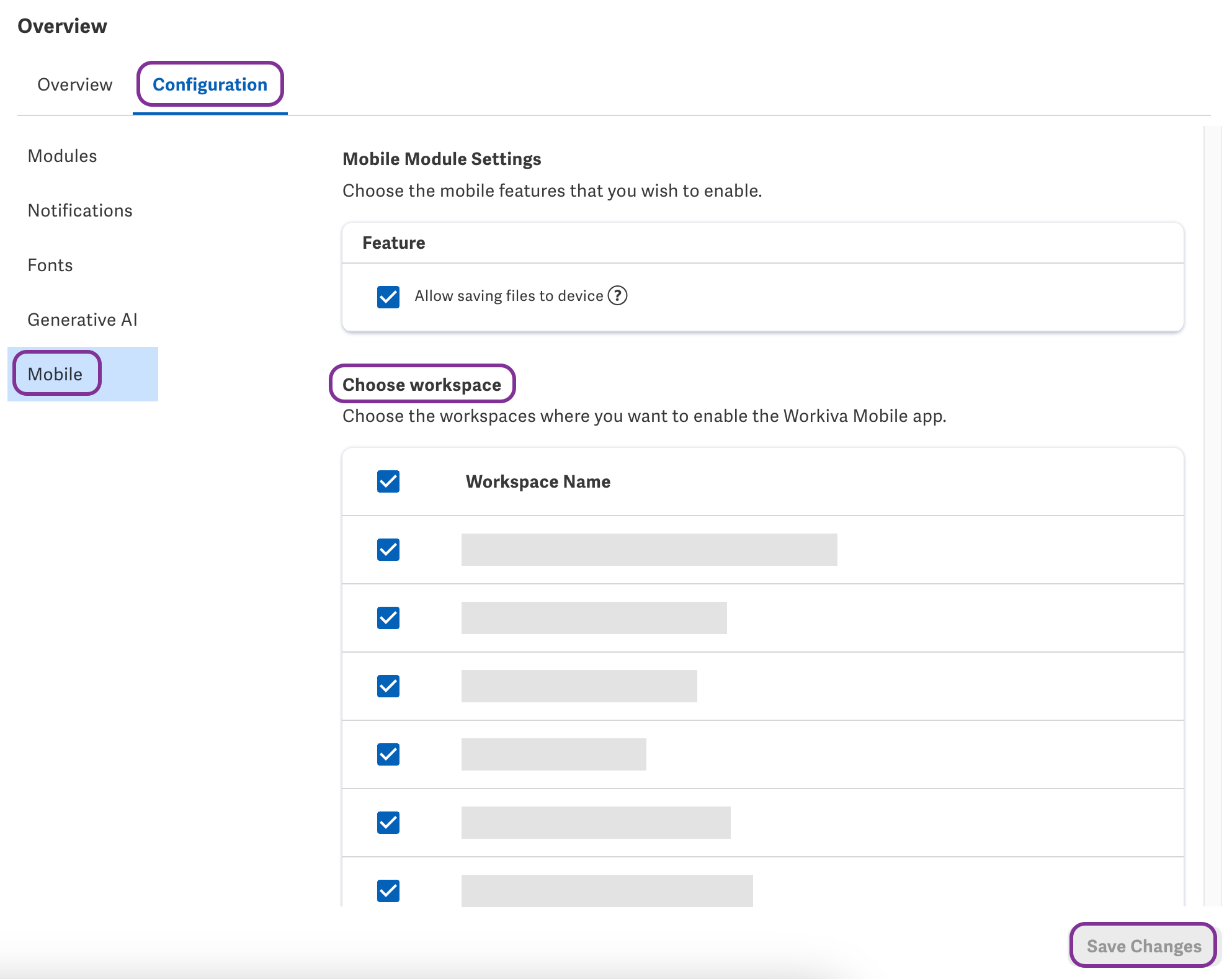The image size is (1232, 979).
Task: Uncheck the first workspace in the list
Action: (x=387, y=550)
